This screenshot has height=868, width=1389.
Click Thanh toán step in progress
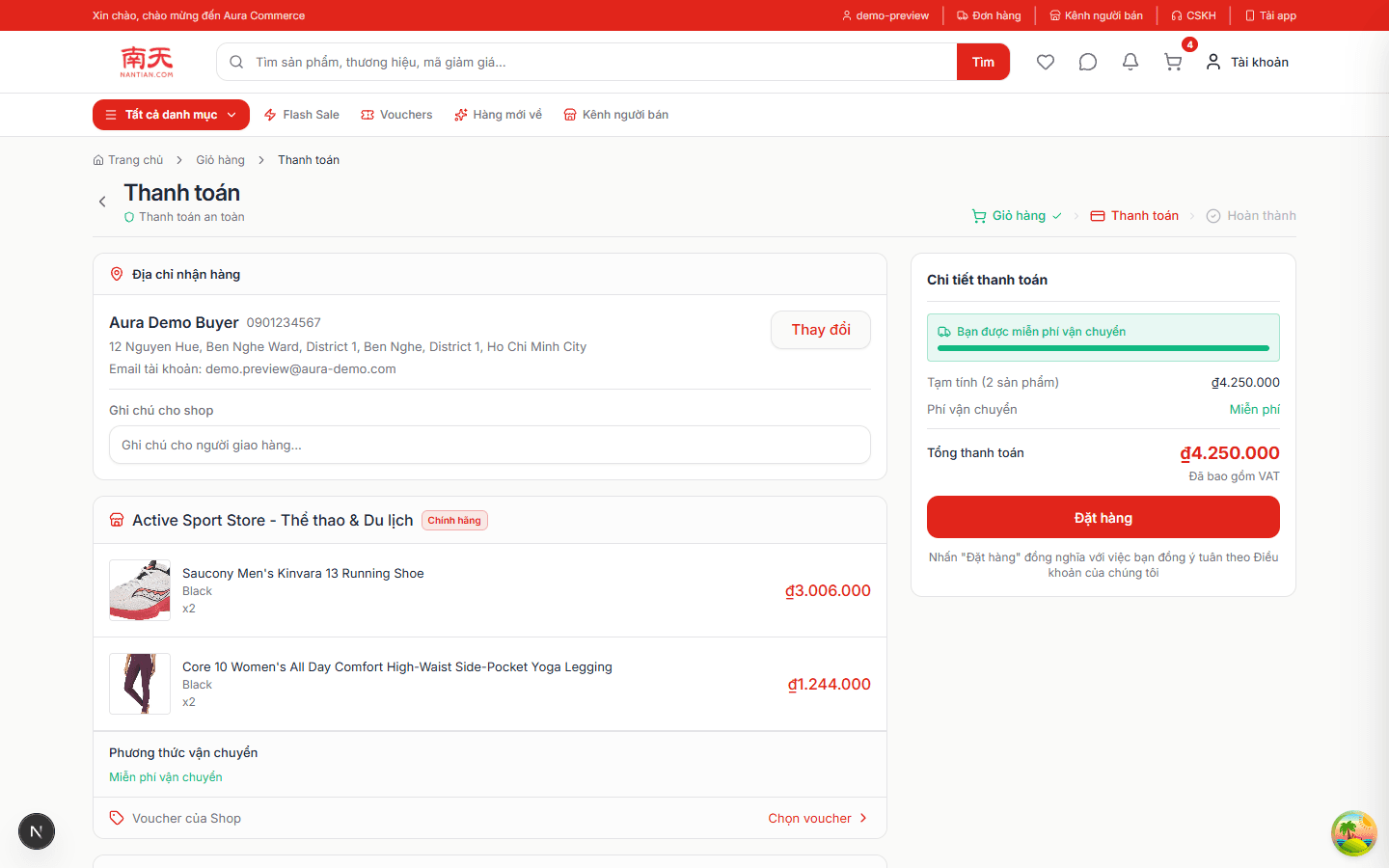(1134, 216)
